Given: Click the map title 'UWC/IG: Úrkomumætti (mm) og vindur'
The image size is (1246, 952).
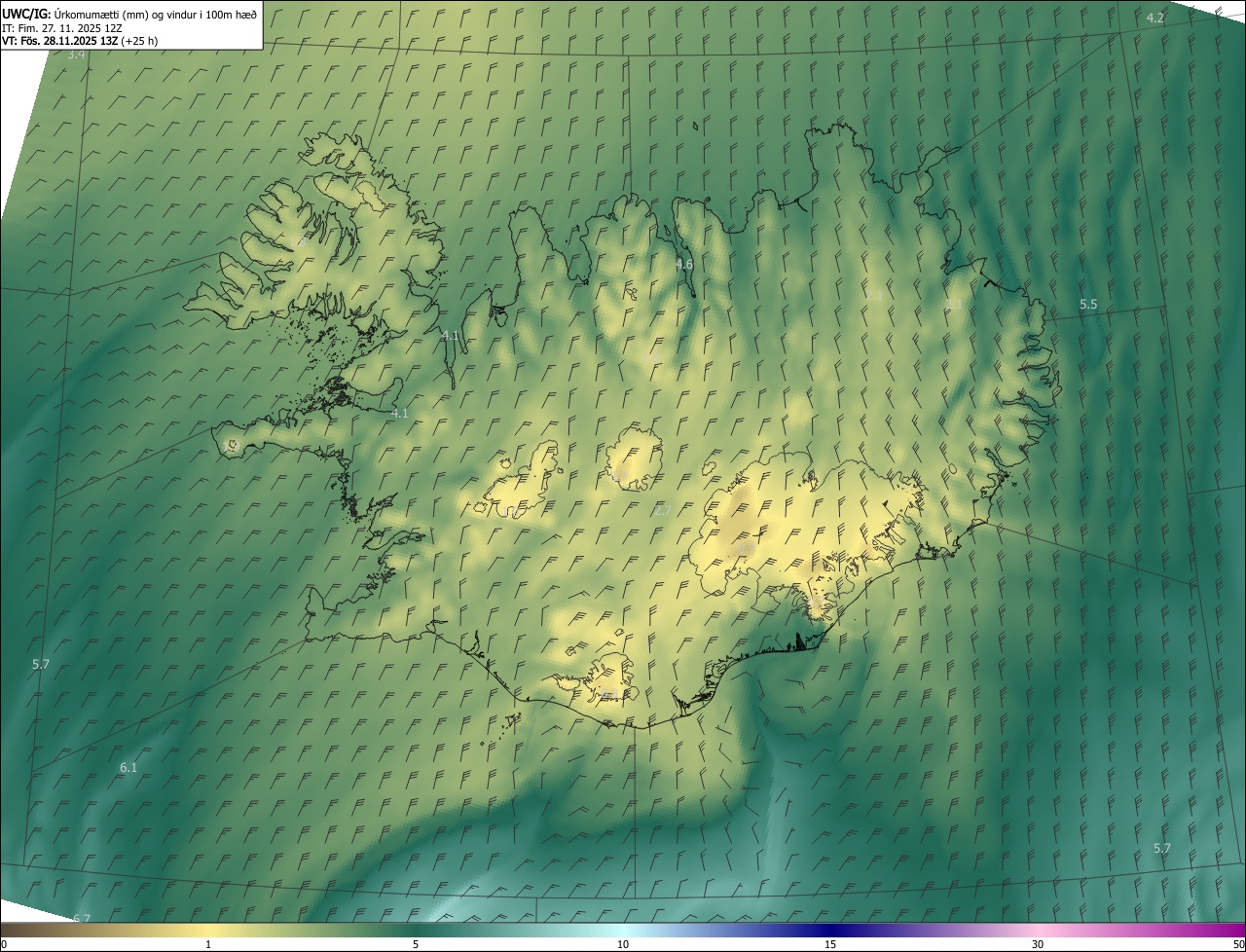Looking at the screenshot, I should pos(129,14).
